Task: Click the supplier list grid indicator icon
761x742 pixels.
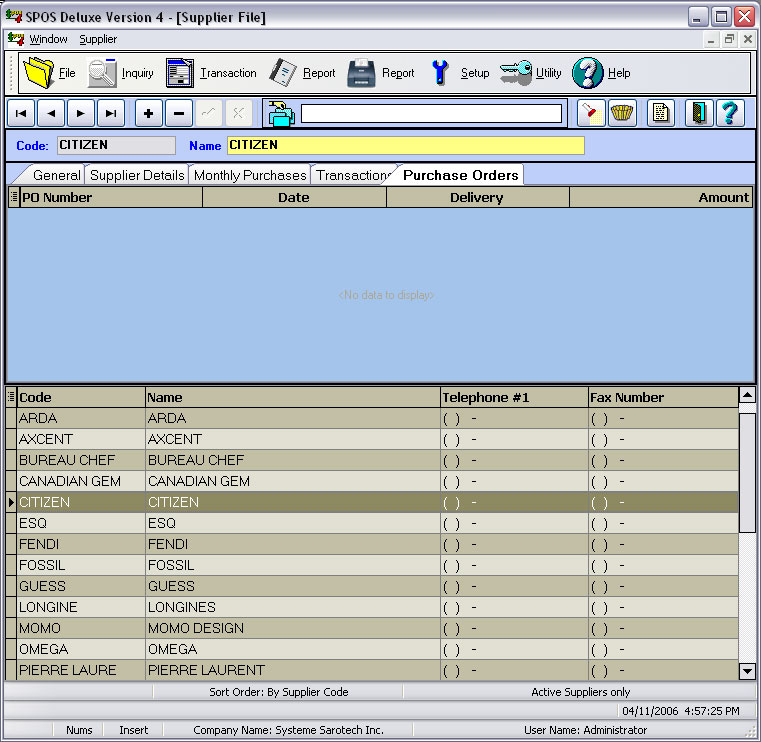Action: [x=11, y=397]
